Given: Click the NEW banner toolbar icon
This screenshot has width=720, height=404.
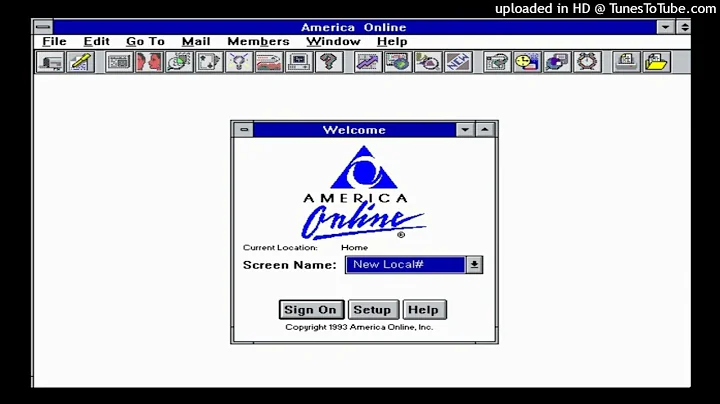Looking at the screenshot, I should point(458,62).
